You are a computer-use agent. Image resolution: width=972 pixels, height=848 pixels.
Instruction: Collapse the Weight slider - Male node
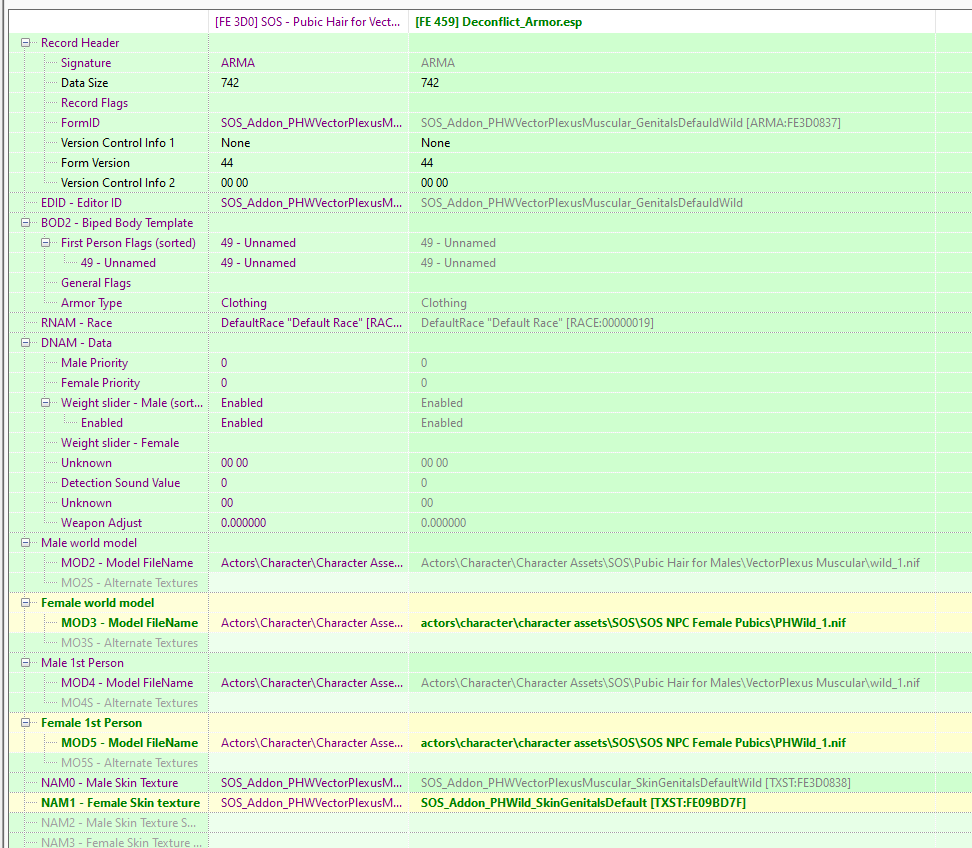click(x=45, y=403)
